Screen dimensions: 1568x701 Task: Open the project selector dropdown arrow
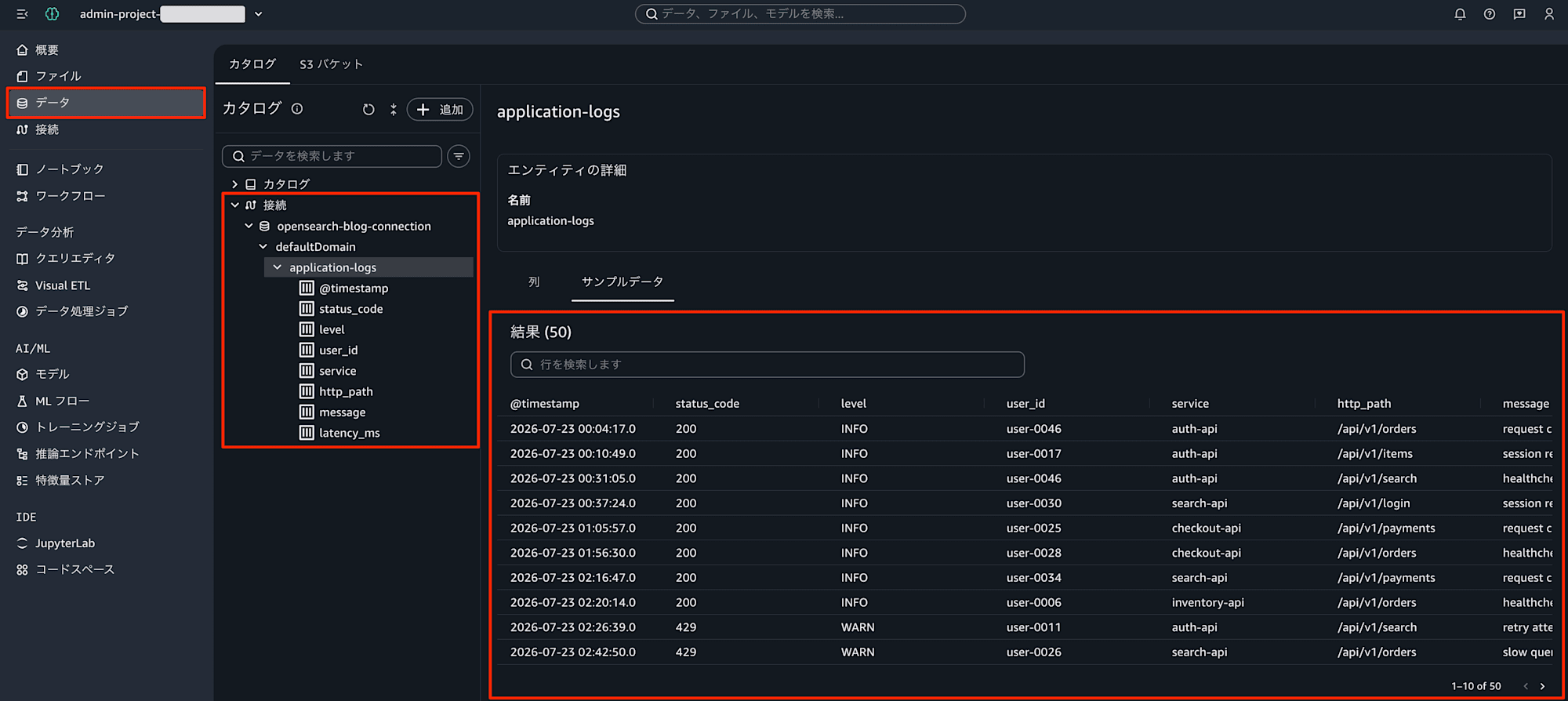[259, 14]
